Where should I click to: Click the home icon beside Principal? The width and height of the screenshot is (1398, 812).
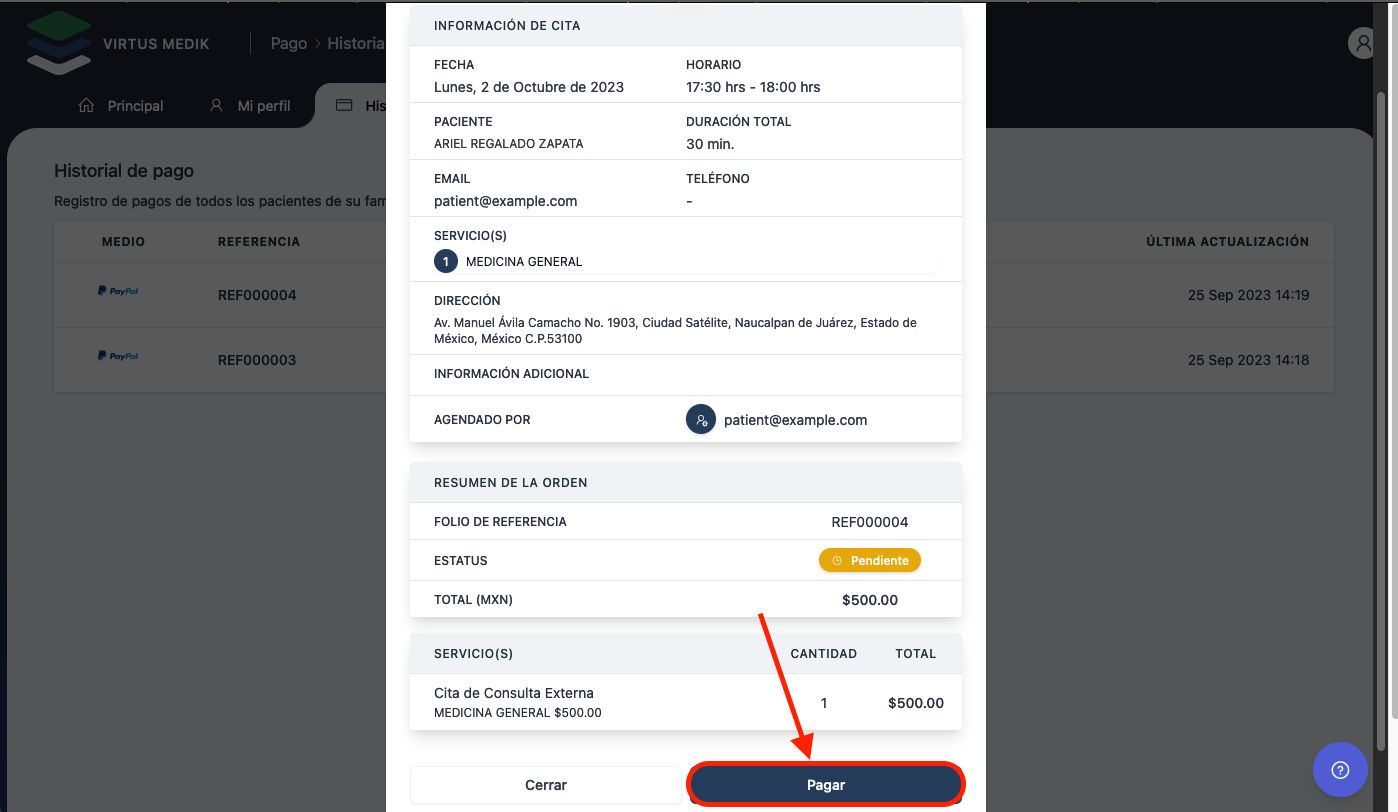86,106
